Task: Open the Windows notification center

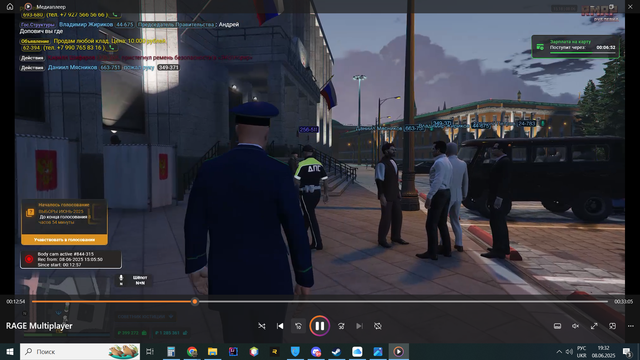Action: 628,351
